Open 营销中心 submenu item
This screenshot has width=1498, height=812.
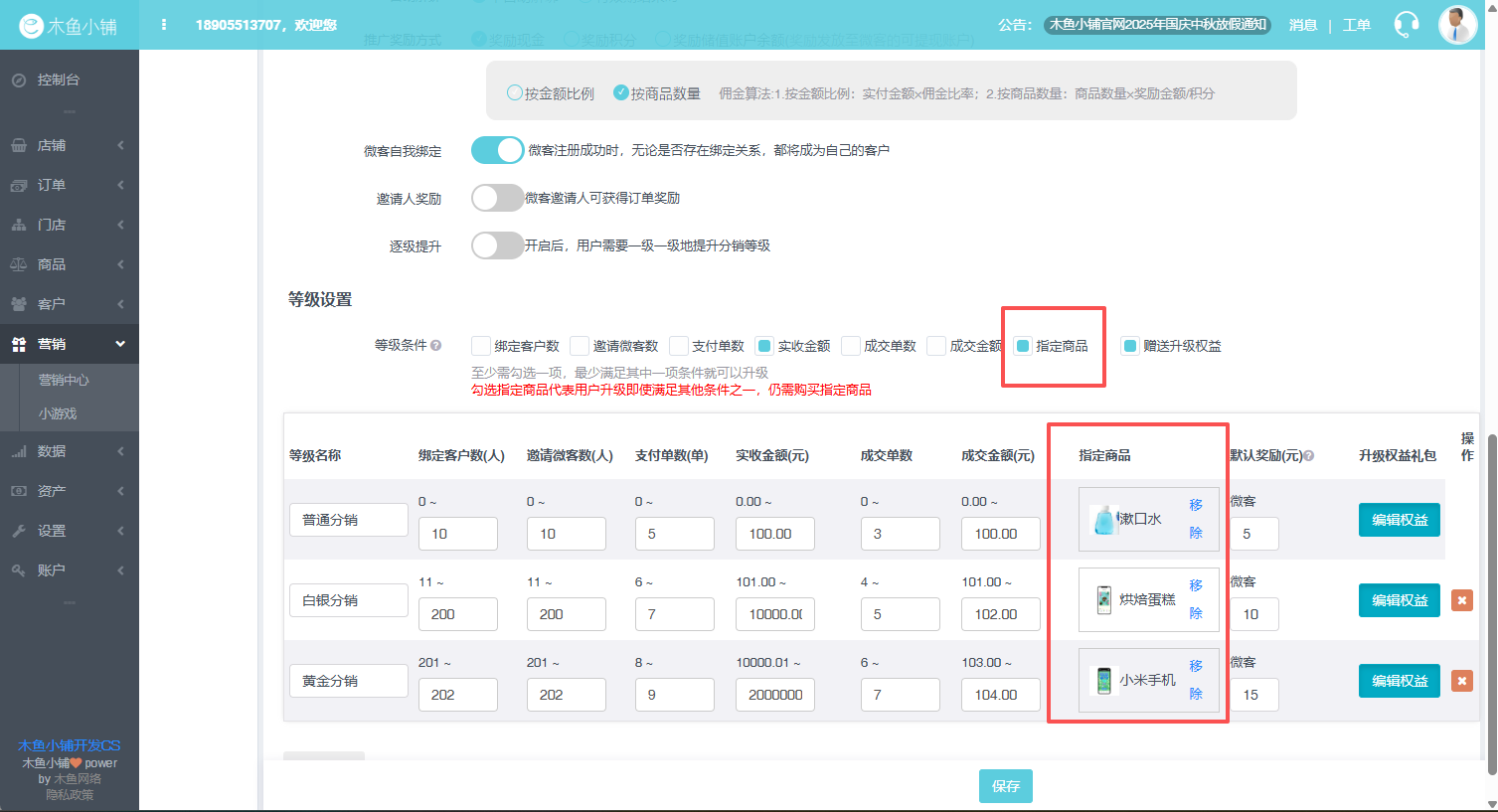point(64,380)
